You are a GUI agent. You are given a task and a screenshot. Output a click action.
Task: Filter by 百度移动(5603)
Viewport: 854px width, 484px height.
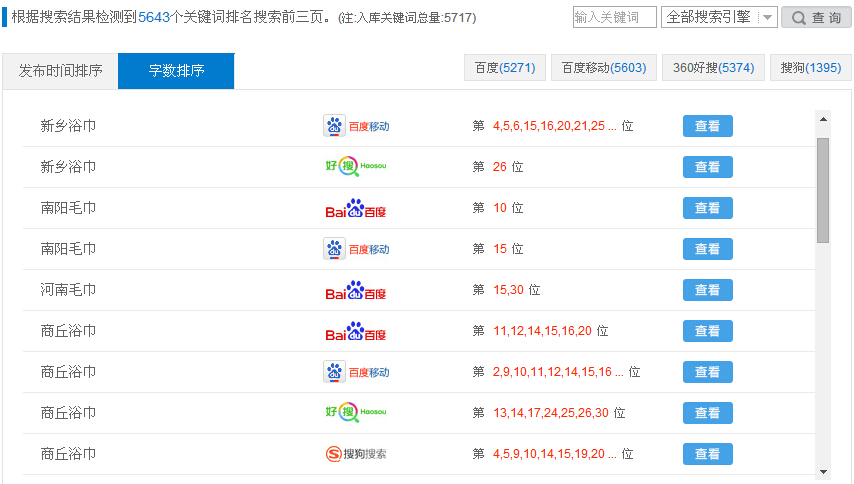coord(604,68)
